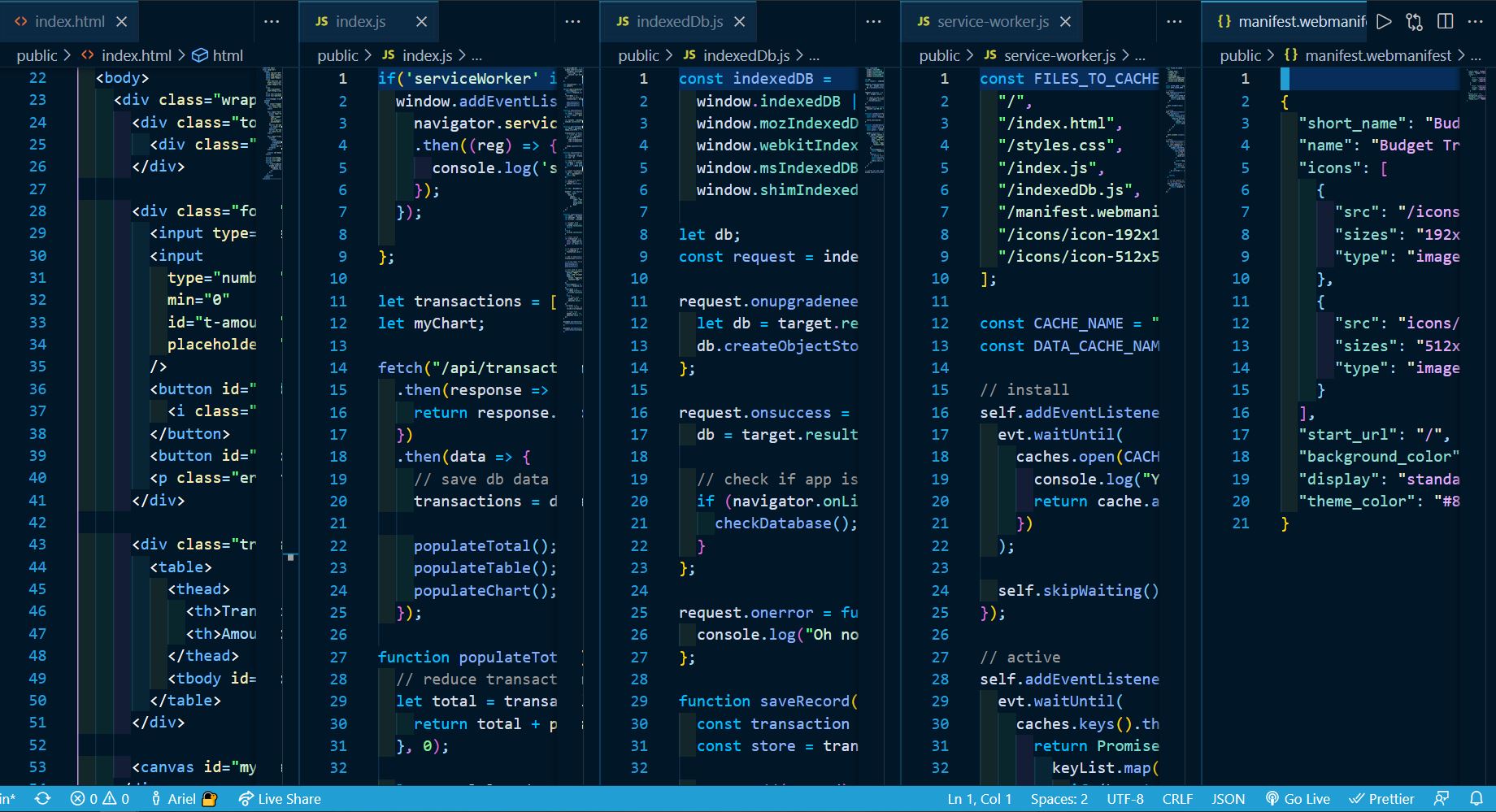Click 'indexedDb.js' breadcrumb item
The width and height of the screenshot is (1496, 812).
click(x=746, y=55)
